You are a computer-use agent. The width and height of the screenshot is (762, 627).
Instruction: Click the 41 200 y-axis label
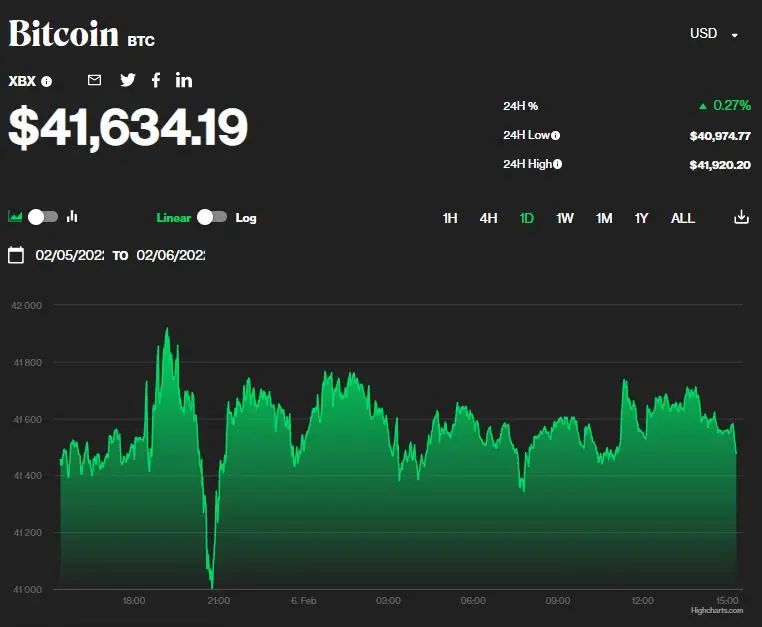28,533
